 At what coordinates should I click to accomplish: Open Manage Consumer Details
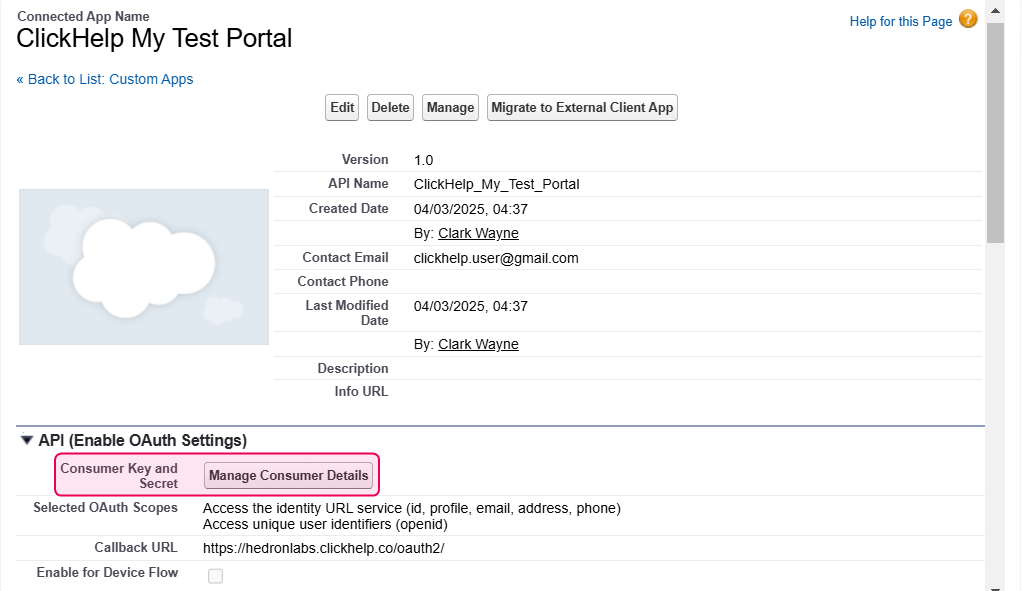(289, 475)
